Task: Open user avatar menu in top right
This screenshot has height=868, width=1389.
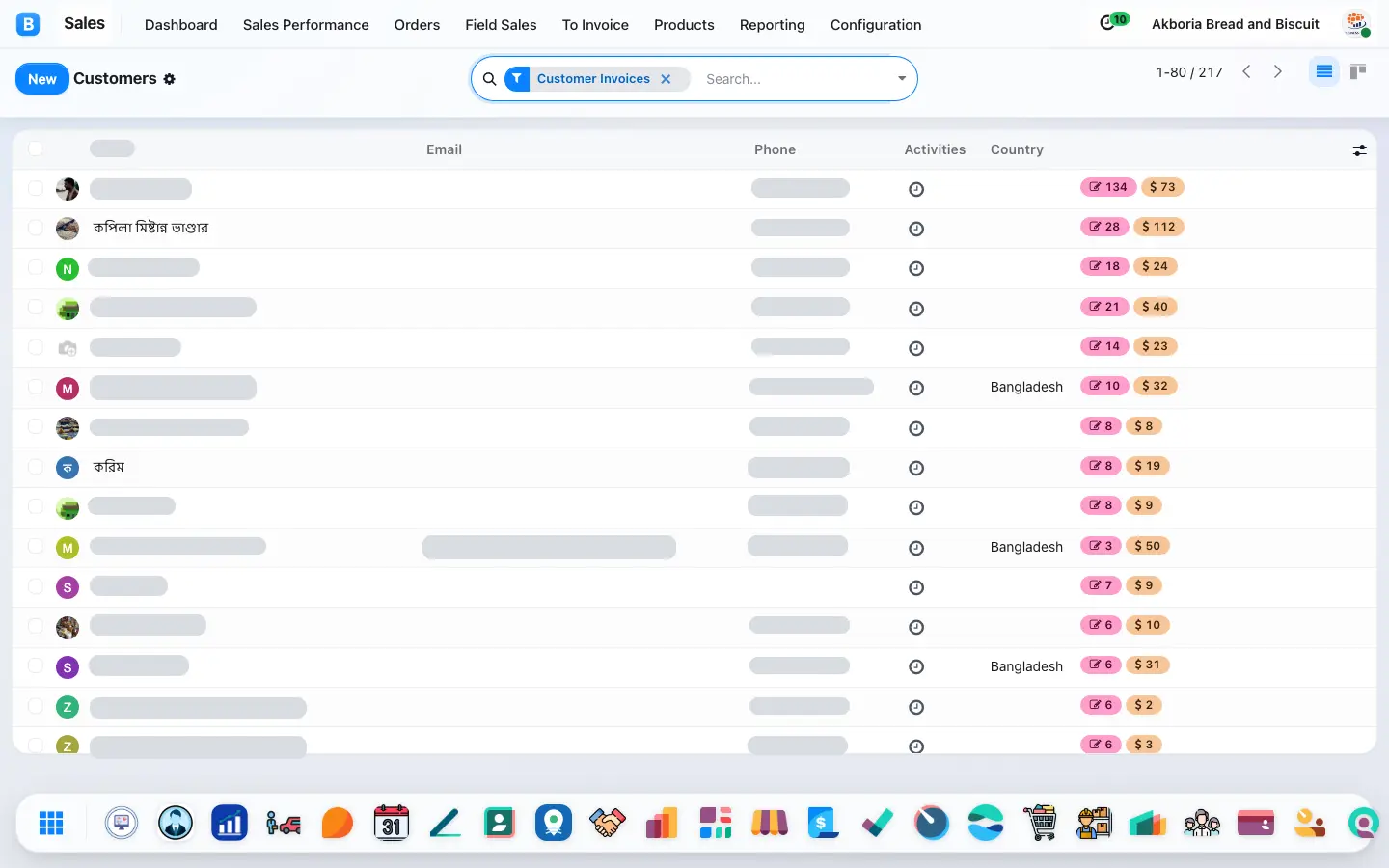Action: (x=1357, y=24)
